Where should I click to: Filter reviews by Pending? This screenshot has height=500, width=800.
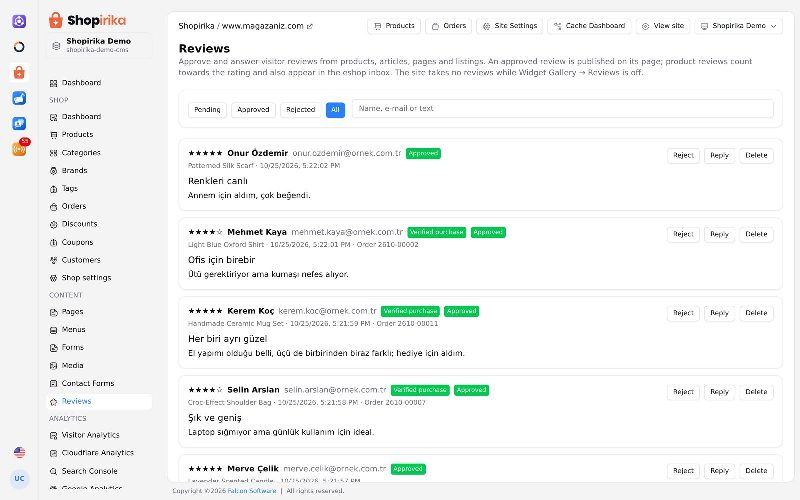207,110
